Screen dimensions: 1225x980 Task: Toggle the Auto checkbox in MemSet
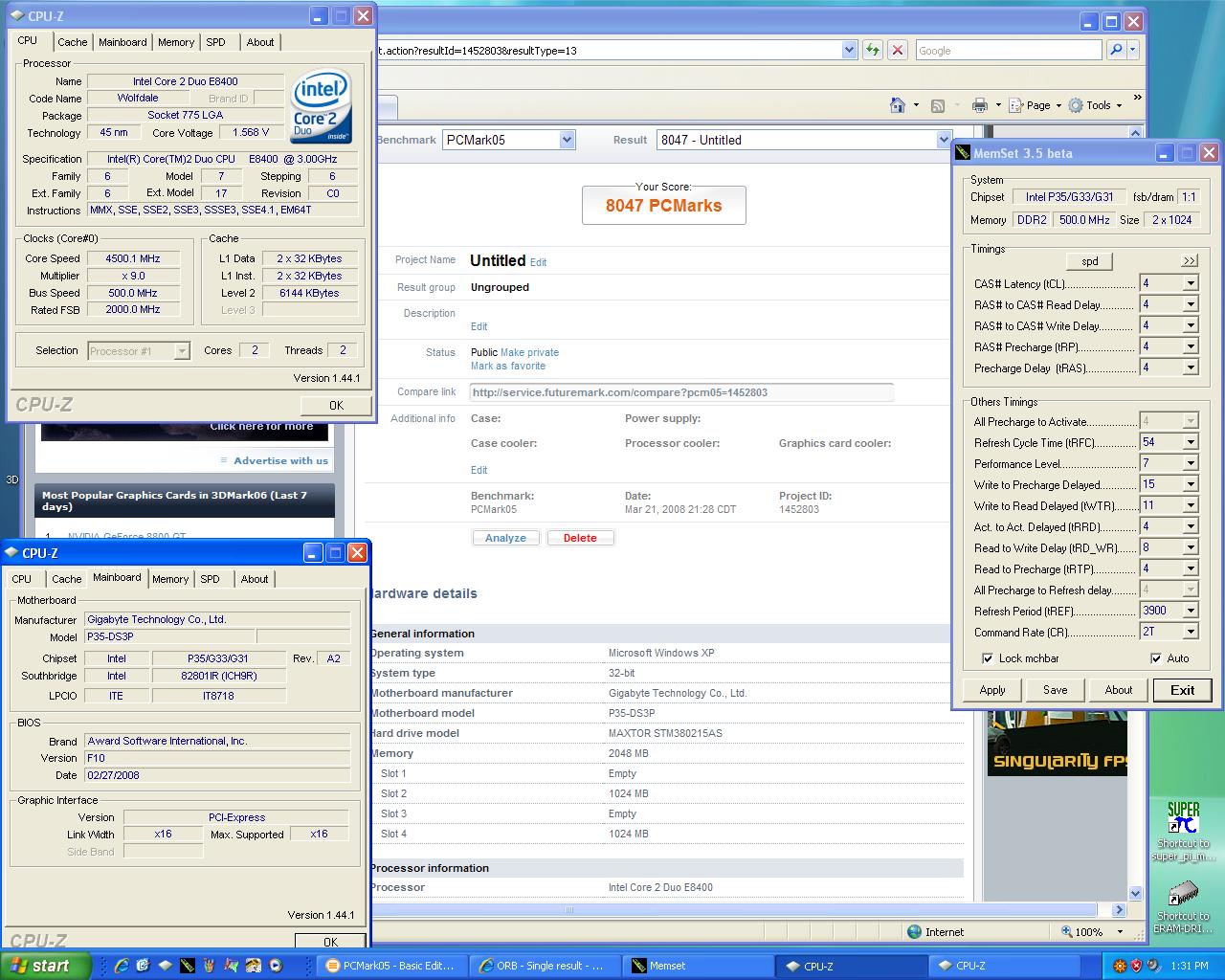[1155, 658]
